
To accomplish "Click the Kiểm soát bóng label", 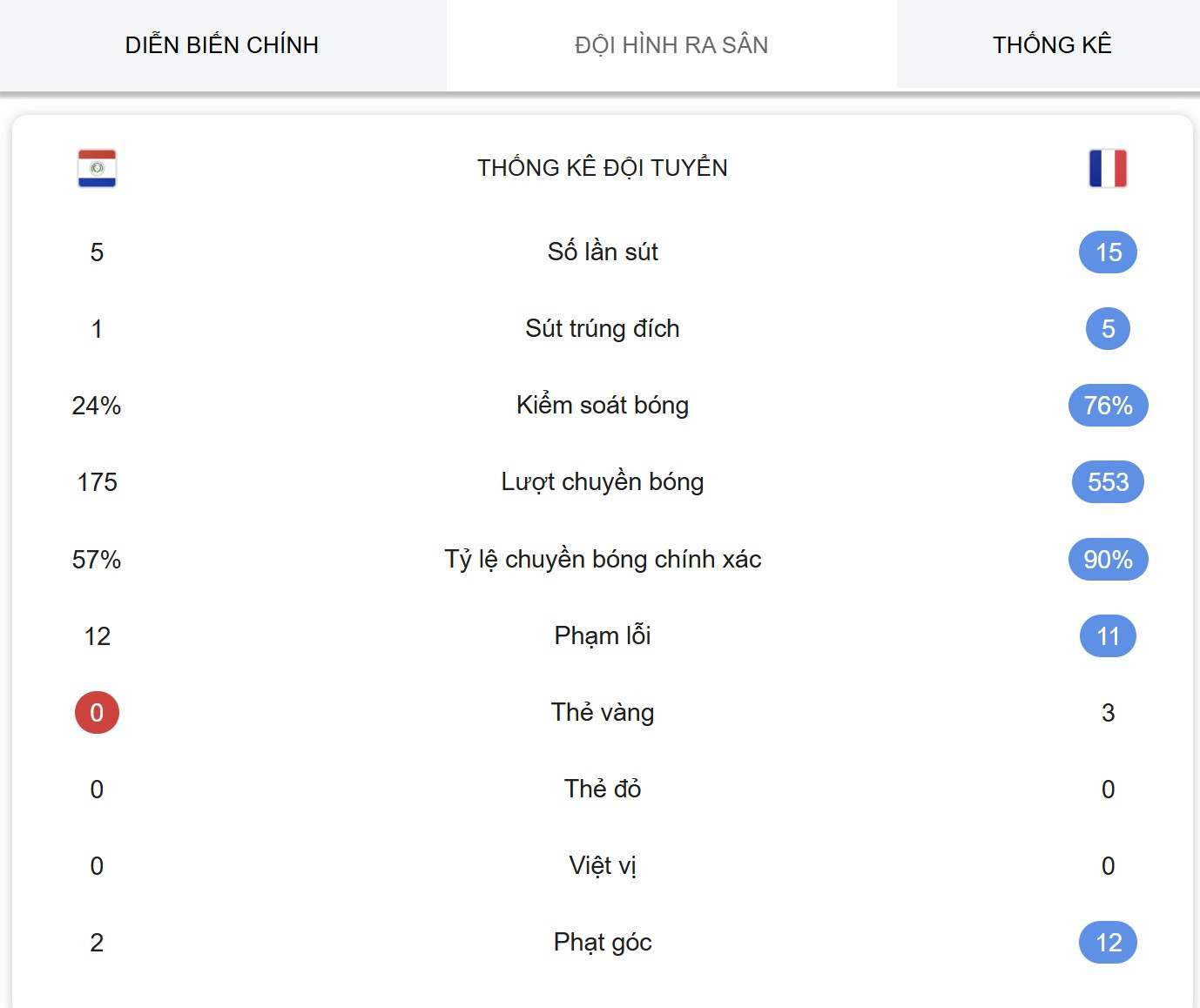I will coord(603,405).
